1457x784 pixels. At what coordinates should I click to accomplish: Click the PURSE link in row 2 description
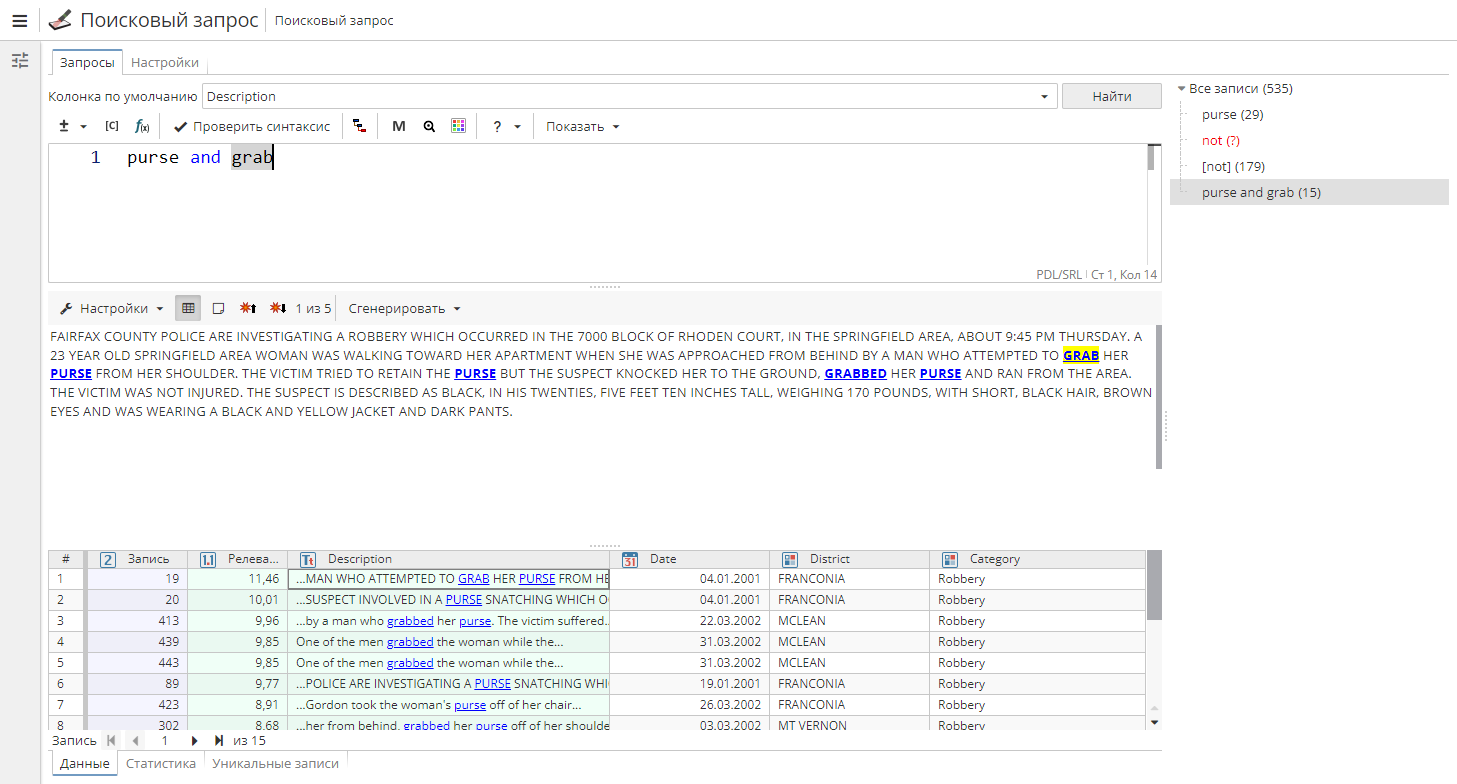[464, 600]
